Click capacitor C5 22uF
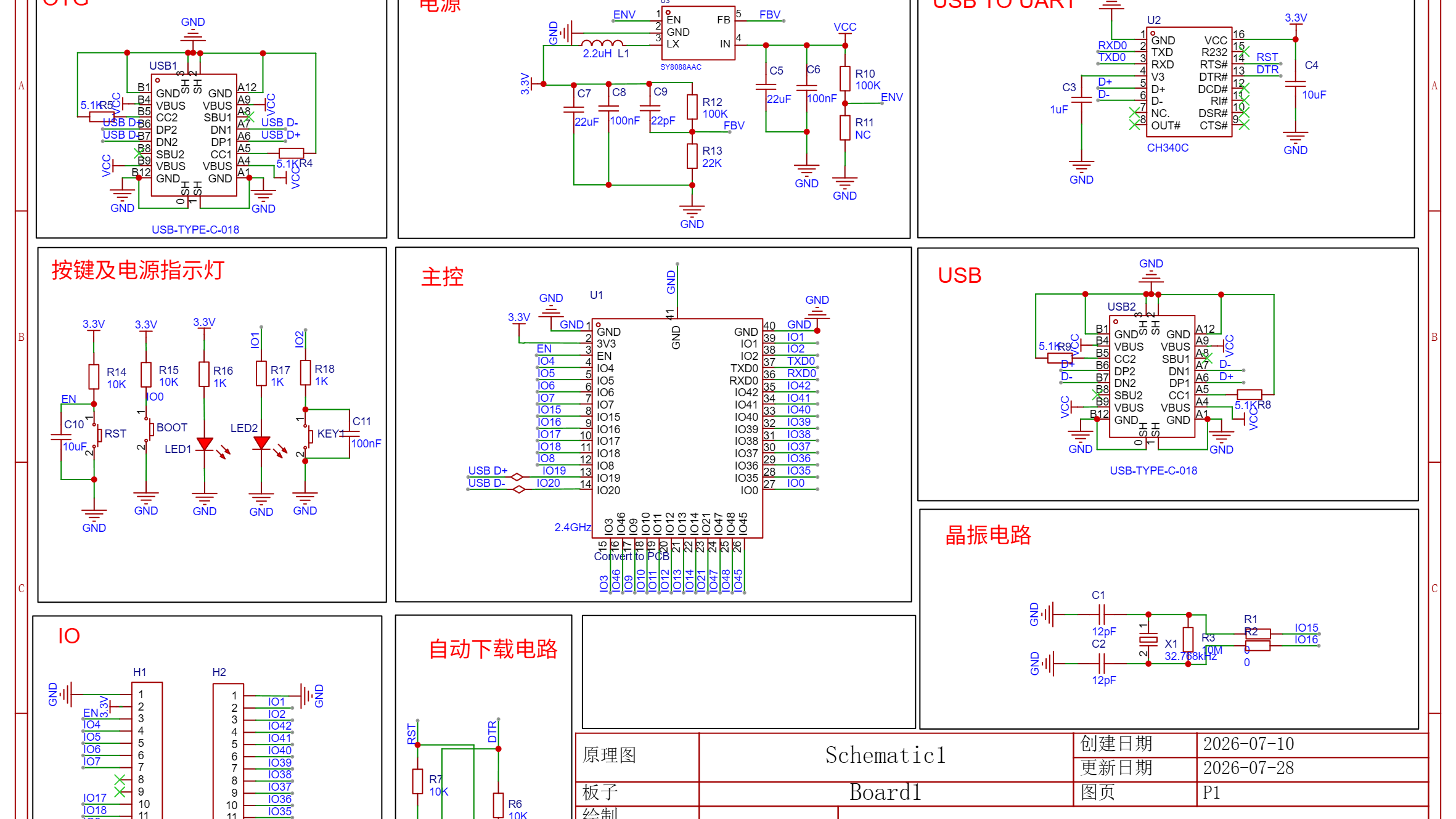The width and height of the screenshot is (1456, 819). click(766, 87)
